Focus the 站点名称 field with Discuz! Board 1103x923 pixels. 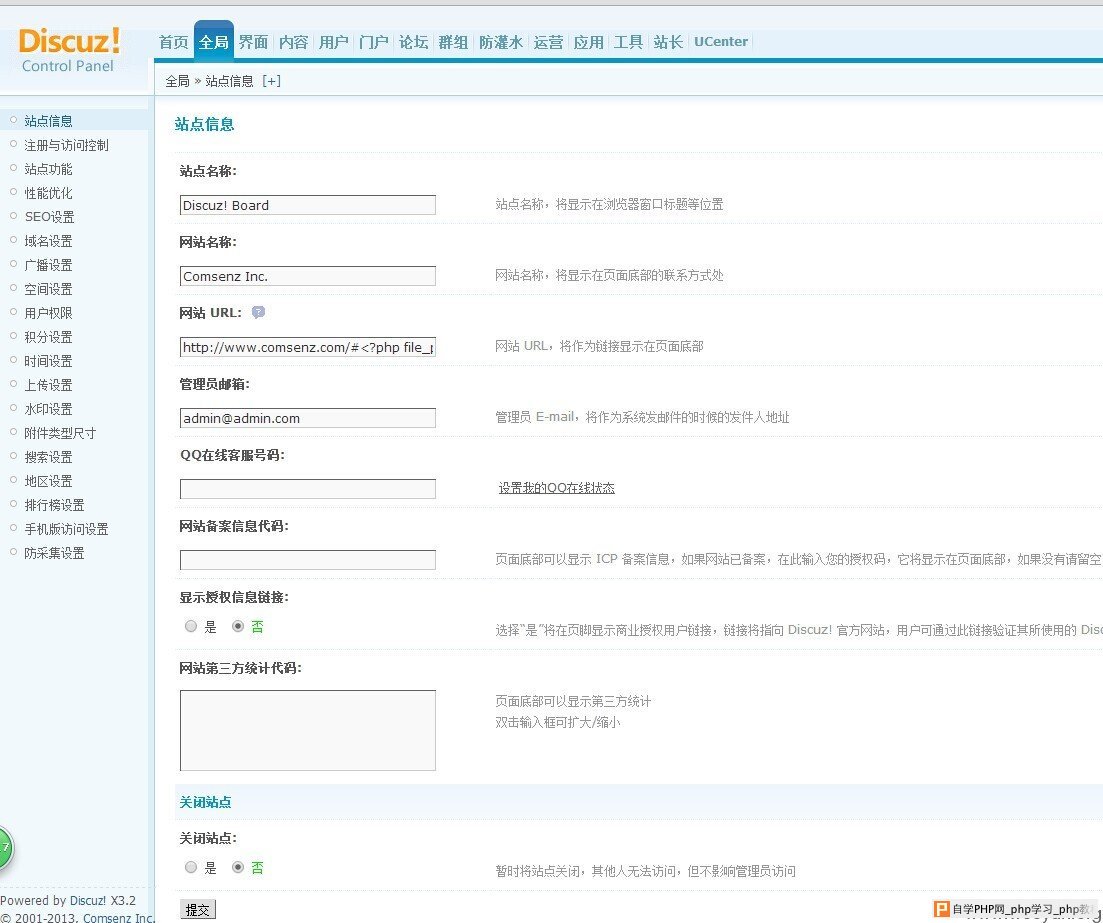click(307, 205)
